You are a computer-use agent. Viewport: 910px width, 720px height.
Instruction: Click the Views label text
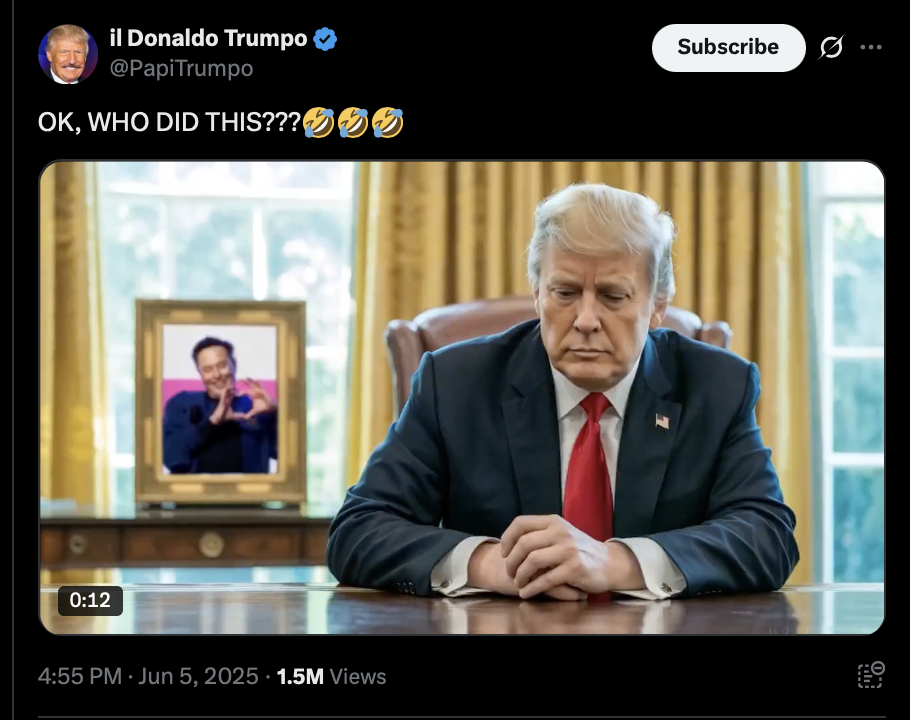tap(358, 676)
